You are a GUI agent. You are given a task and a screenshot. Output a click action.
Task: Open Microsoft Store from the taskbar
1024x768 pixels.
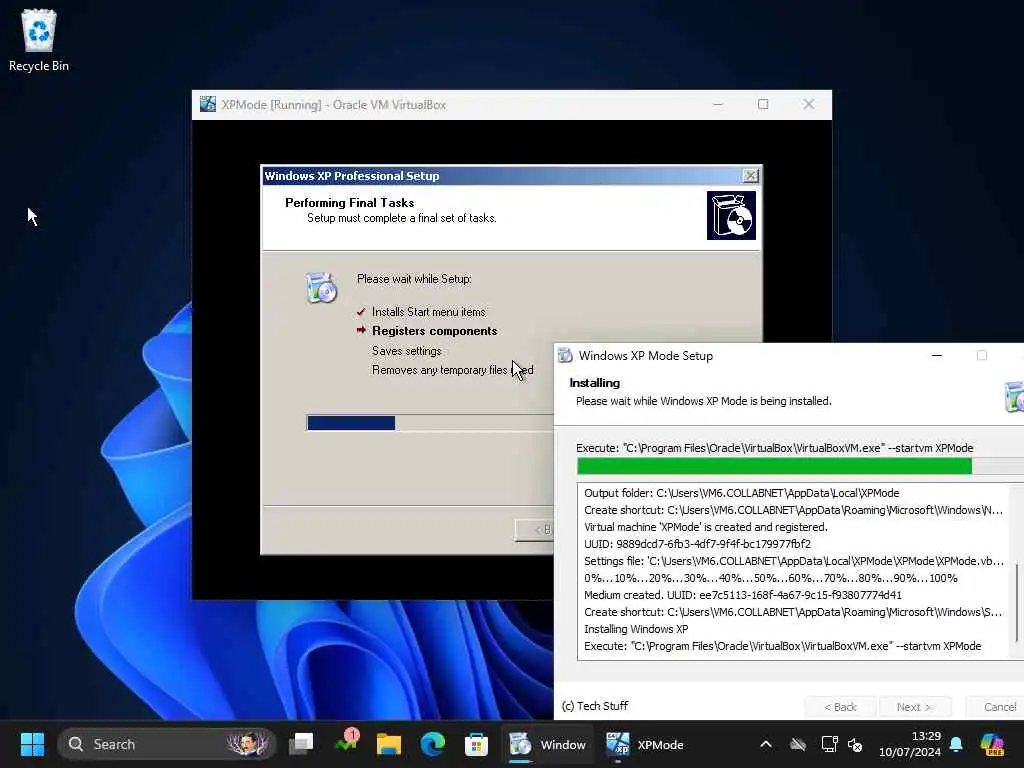pos(476,744)
